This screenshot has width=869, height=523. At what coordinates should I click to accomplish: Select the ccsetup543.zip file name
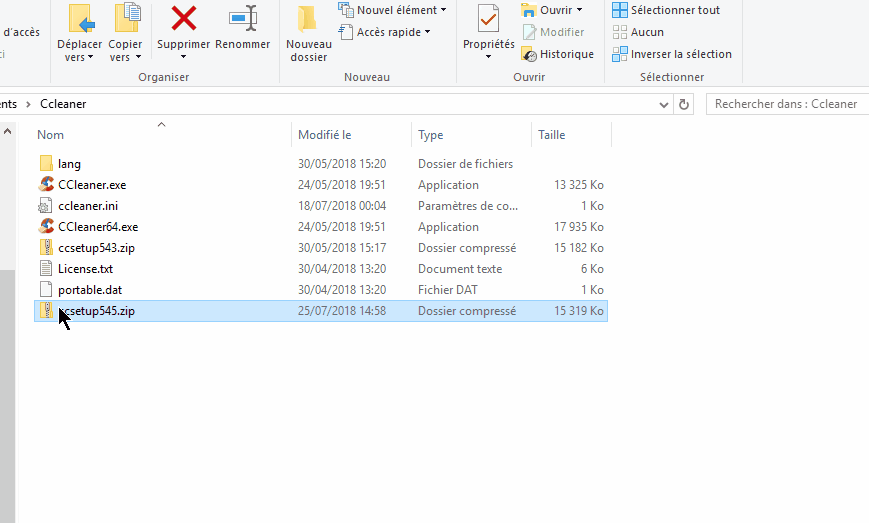click(x=96, y=248)
